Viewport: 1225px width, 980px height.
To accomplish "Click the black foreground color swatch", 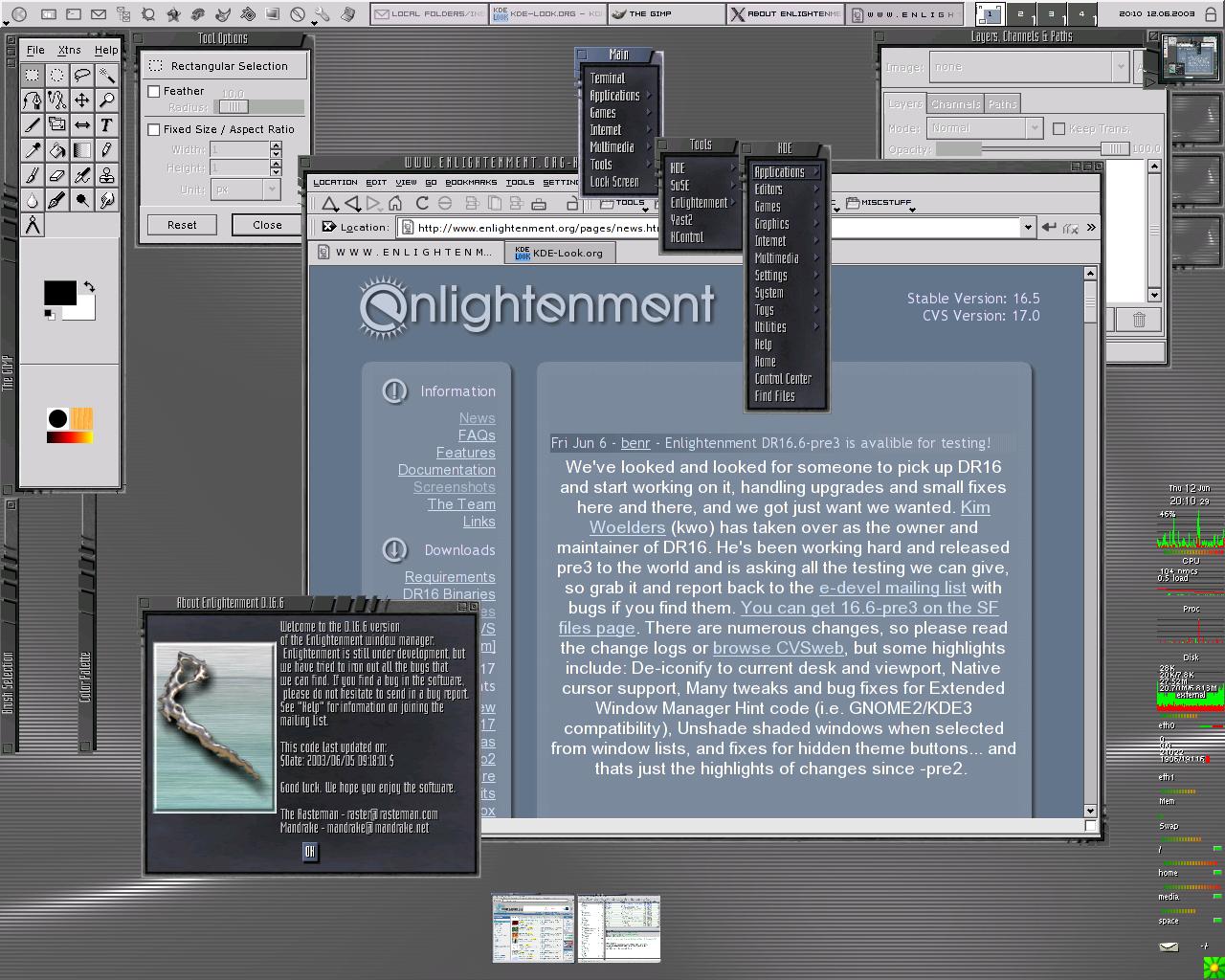I will tap(59, 293).
